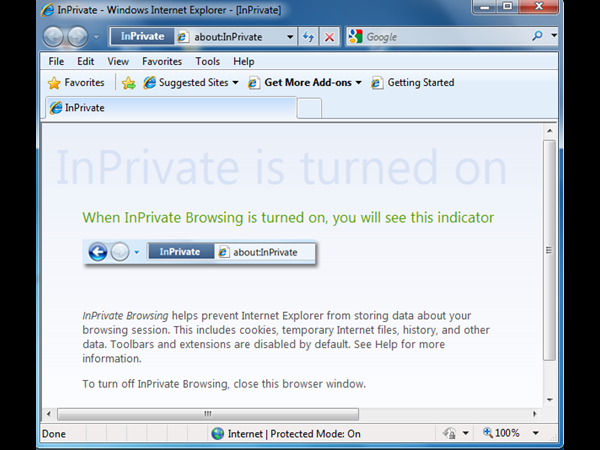
Task: Expand the address bar dropdown arrow
Action: coord(290,37)
